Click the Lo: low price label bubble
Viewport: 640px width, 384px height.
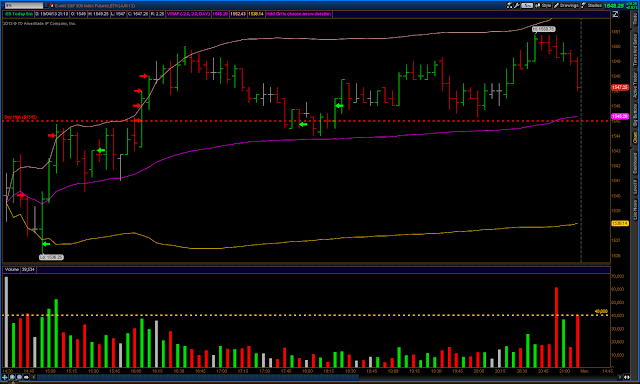tap(51, 257)
